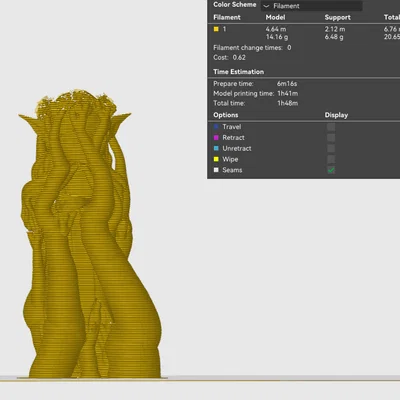
Task: Click the Time Estimation section heading
Action: click(238, 72)
